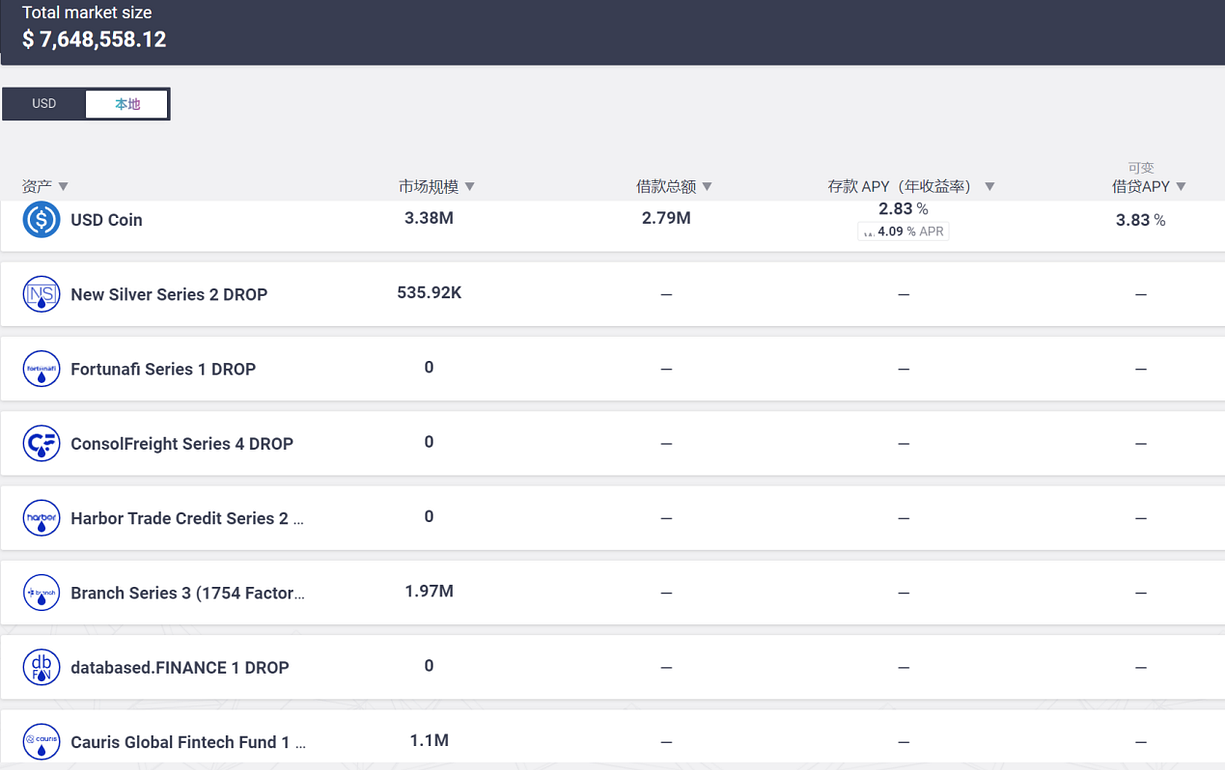
Task: Switch currency display to USD
Action: click(44, 104)
